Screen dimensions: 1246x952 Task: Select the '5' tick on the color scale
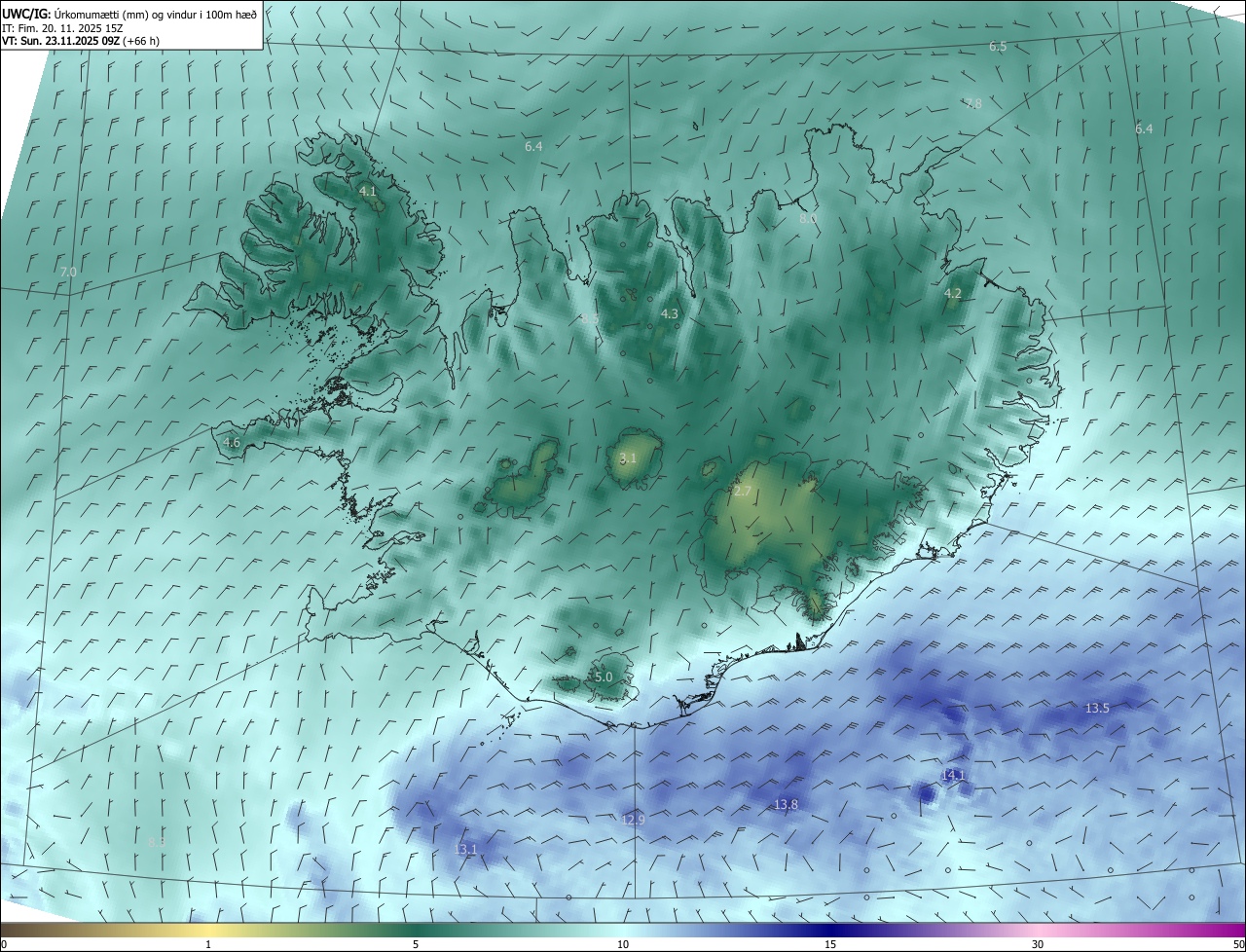click(x=416, y=944)
